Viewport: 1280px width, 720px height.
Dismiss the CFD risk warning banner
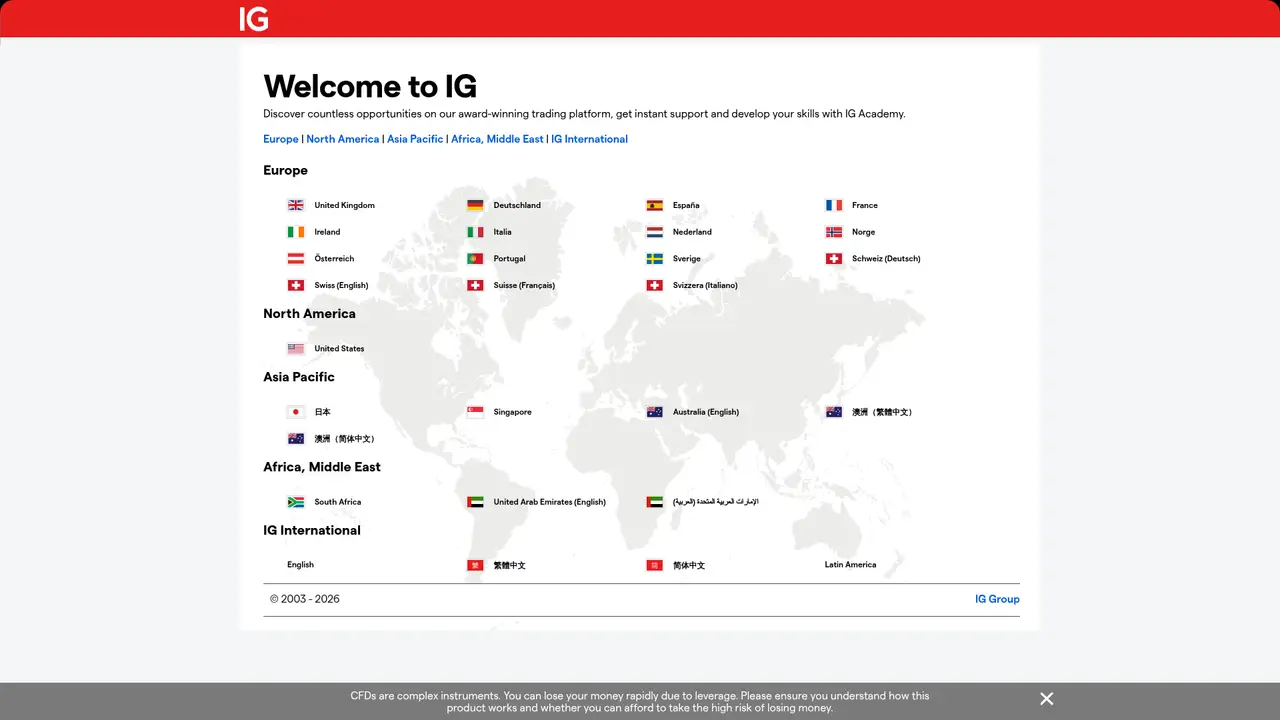(1046, 699)
